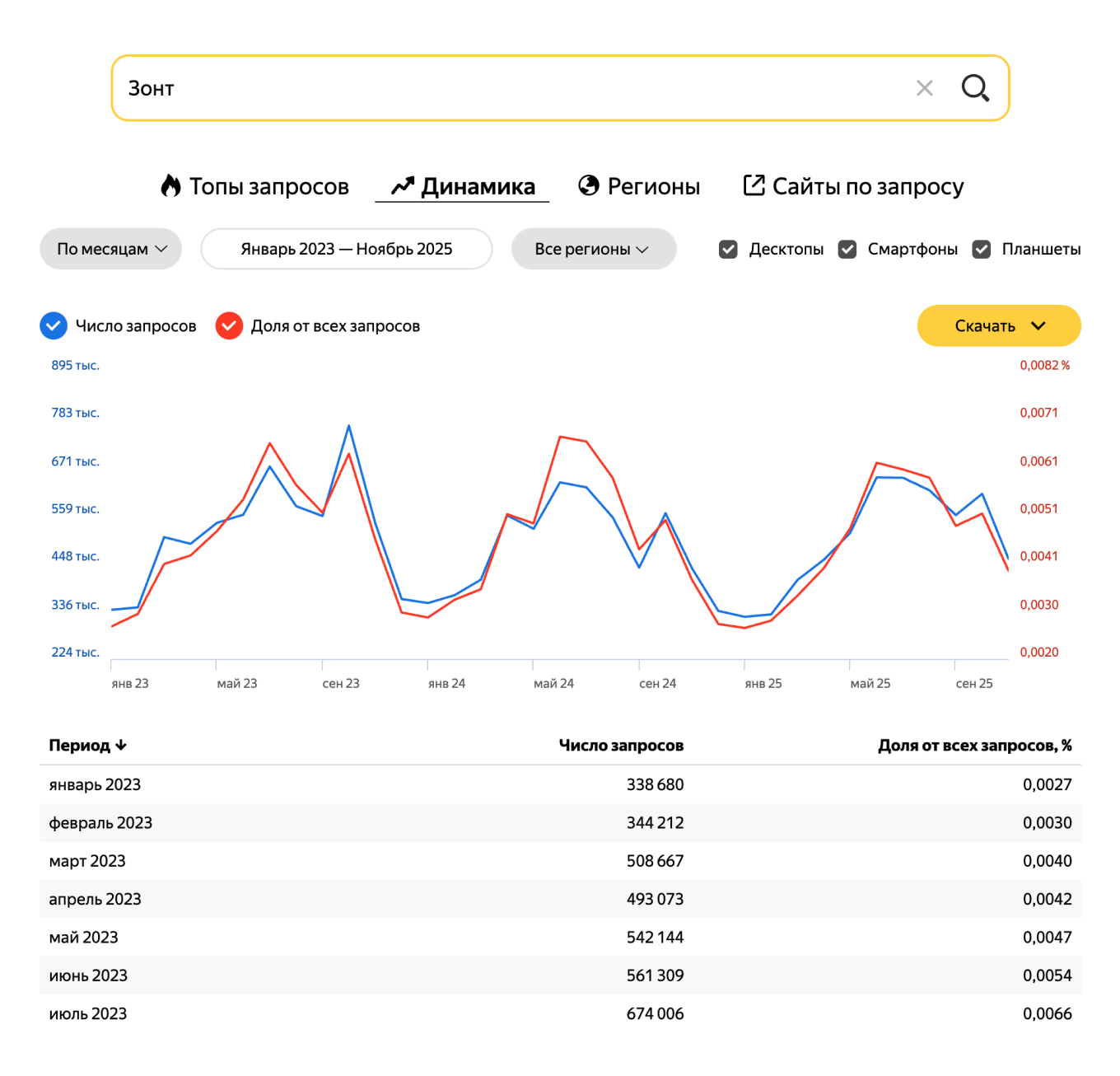Open the По месяцам dropdown
The width and height of the screenshot is (1120, 1076).
tap(110, 249)
